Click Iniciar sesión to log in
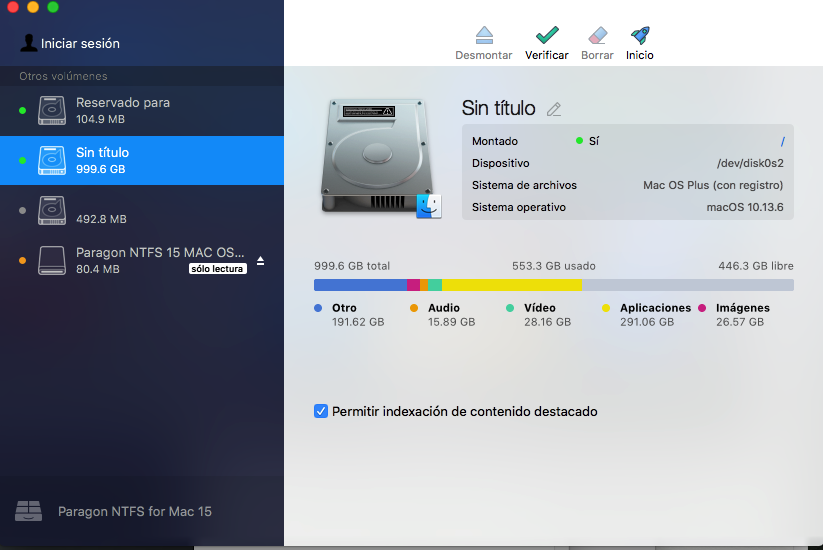Screen dimensions: 823x550 tap(80, 44)
